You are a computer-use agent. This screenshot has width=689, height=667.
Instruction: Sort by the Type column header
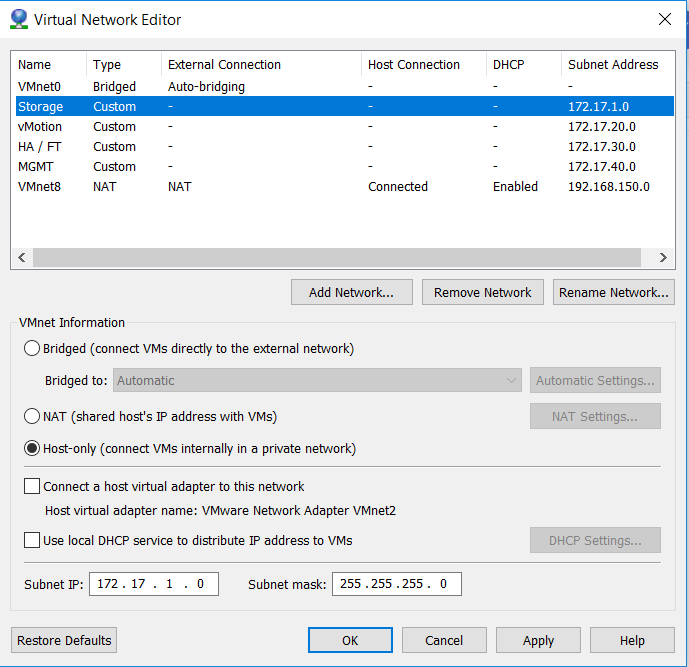[124, 65]
